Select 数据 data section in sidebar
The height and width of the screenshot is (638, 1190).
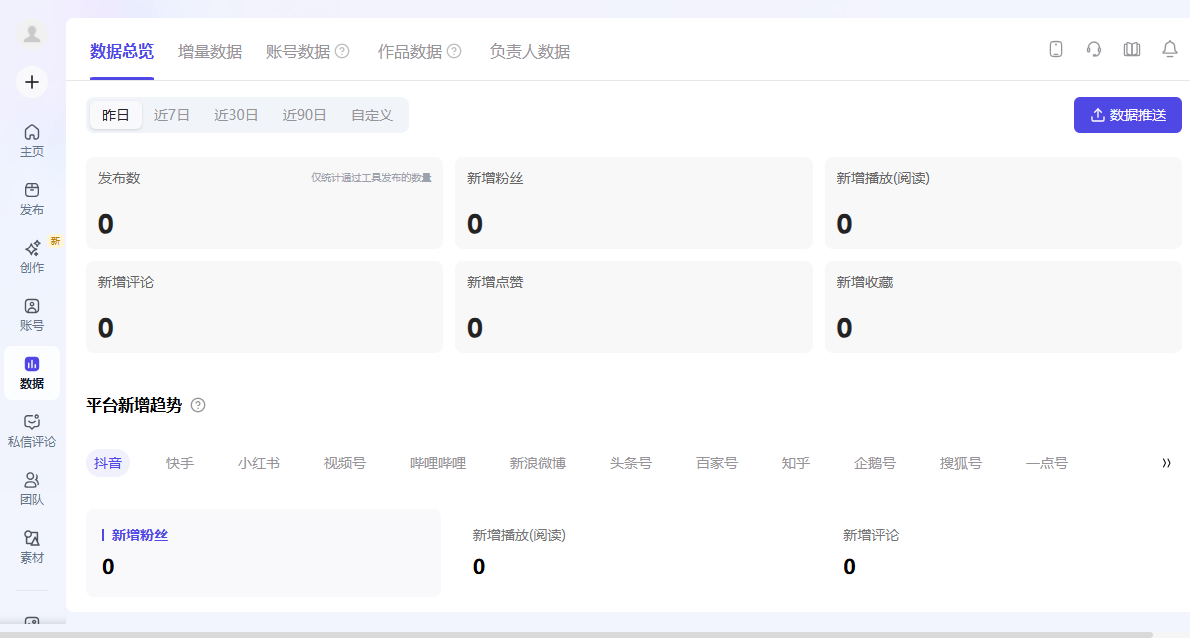point(32,373)
